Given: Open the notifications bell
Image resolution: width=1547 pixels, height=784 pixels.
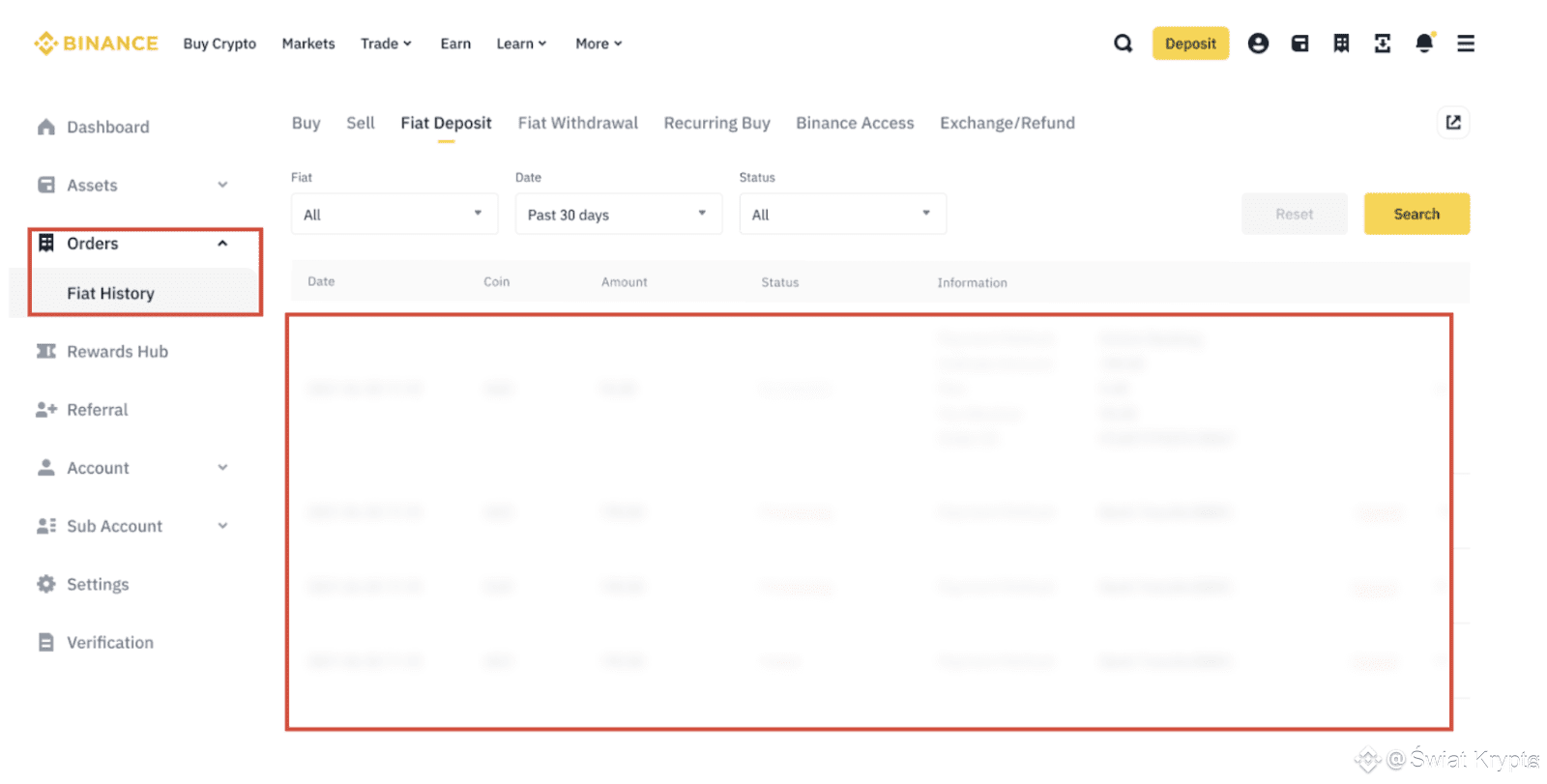Looking at the screenshot, I should pos(1424,44).
